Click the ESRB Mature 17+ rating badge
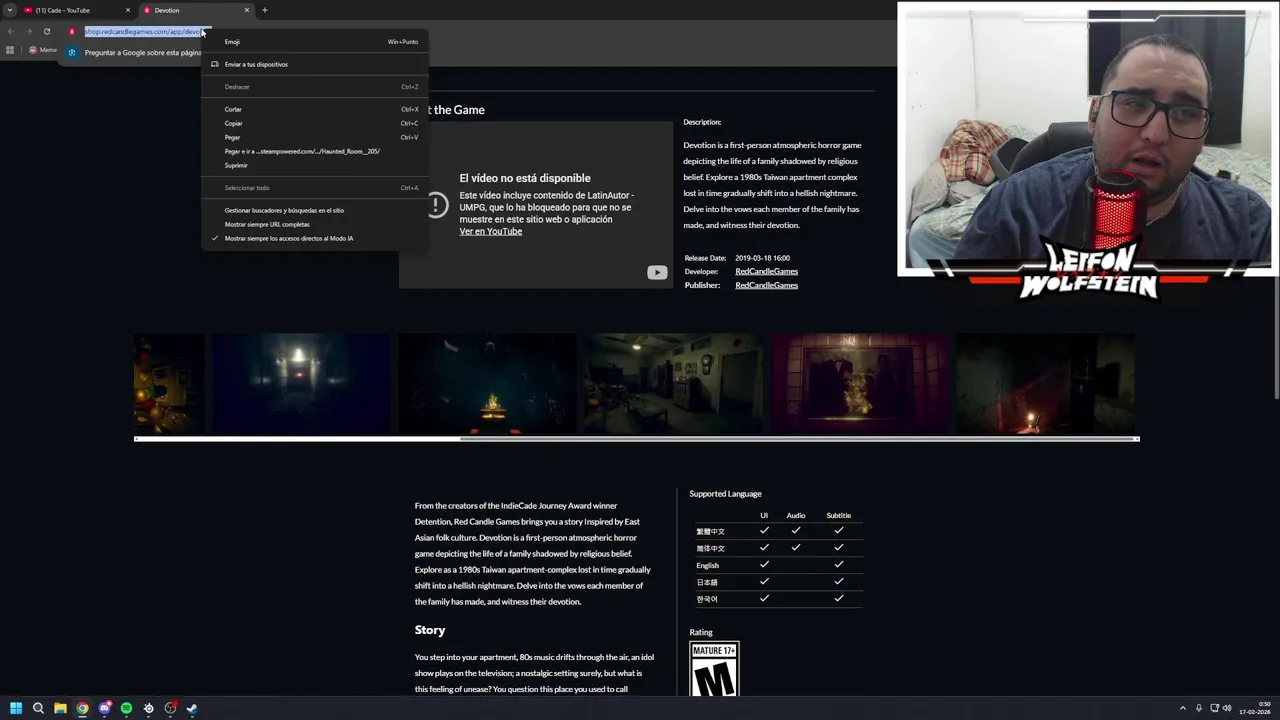This screenshot has width=1280, height=720. (714, 669)
